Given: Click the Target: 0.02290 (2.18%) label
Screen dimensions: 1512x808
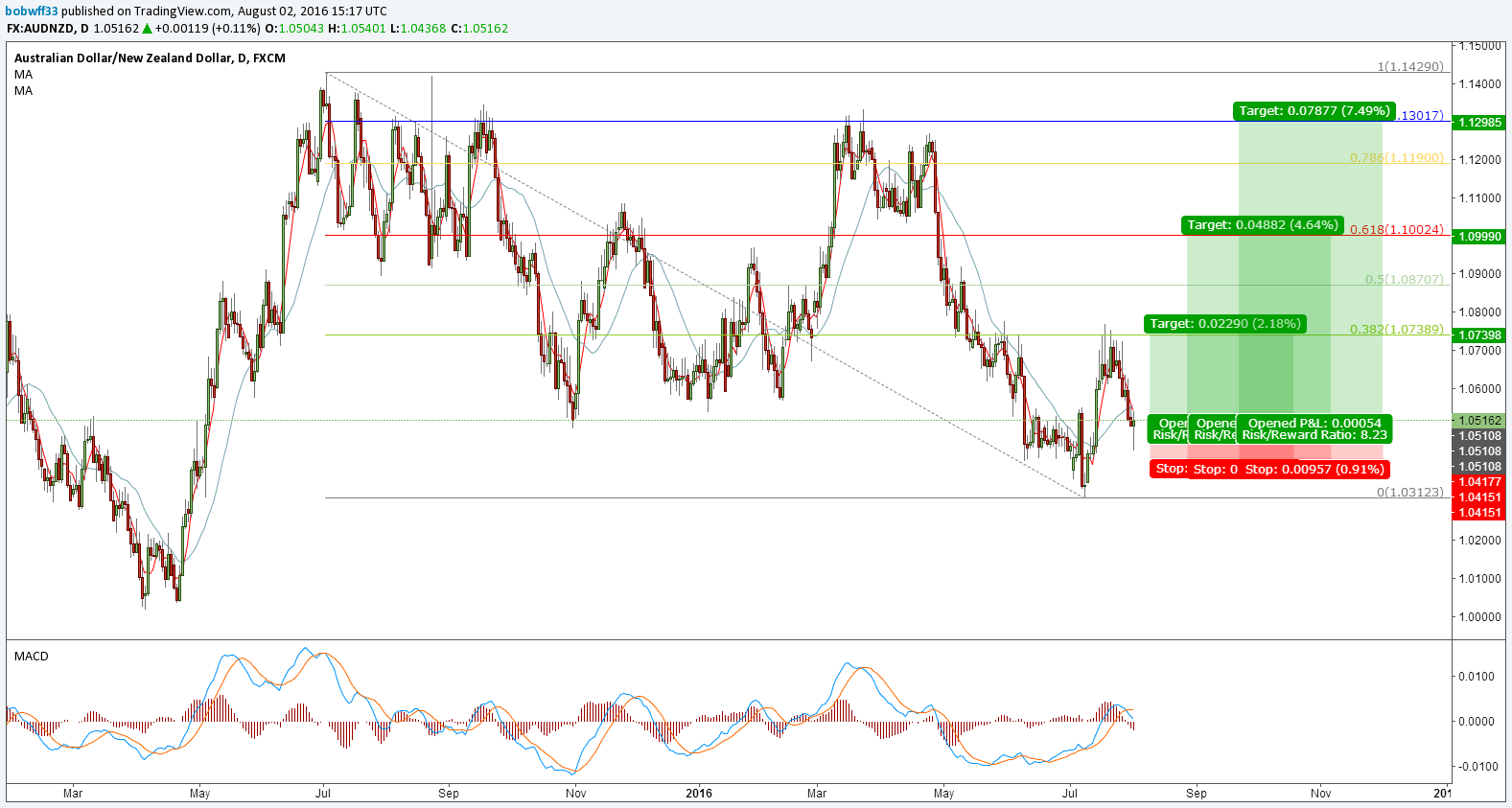Looking at the screenshot, I should click(1226, 324).
